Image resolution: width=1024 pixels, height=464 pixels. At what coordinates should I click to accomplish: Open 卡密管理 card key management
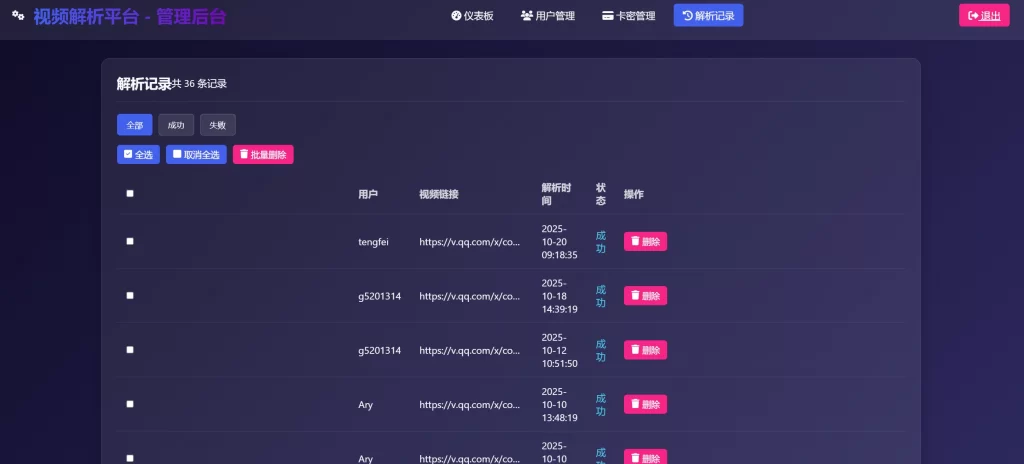(628, 16)
